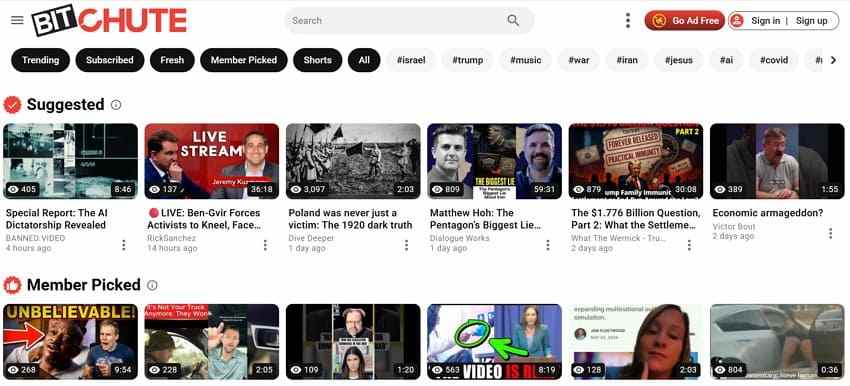Visit the Dialogue Works channel

pos(460,238)
